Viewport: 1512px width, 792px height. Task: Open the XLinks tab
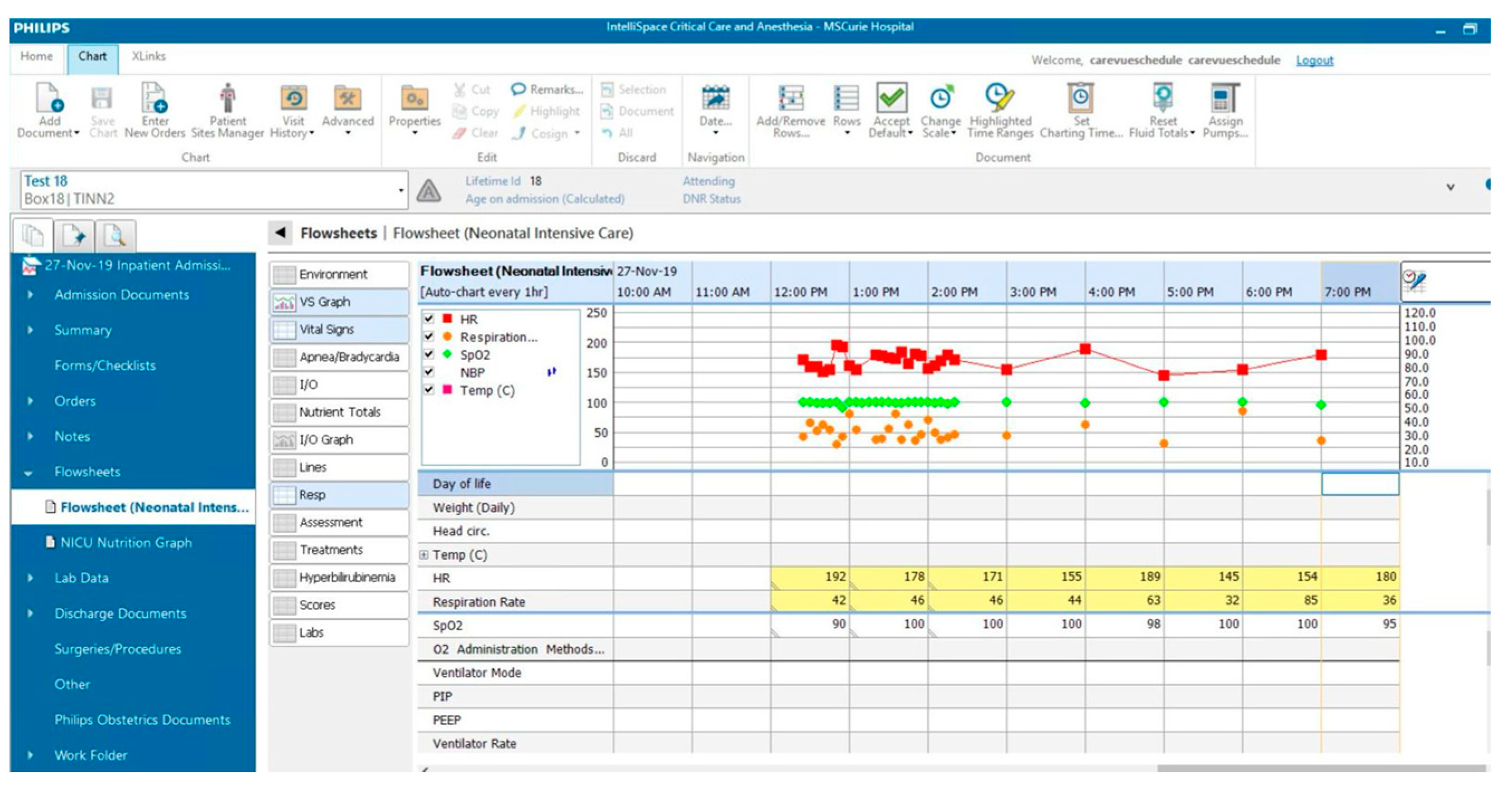148,57
